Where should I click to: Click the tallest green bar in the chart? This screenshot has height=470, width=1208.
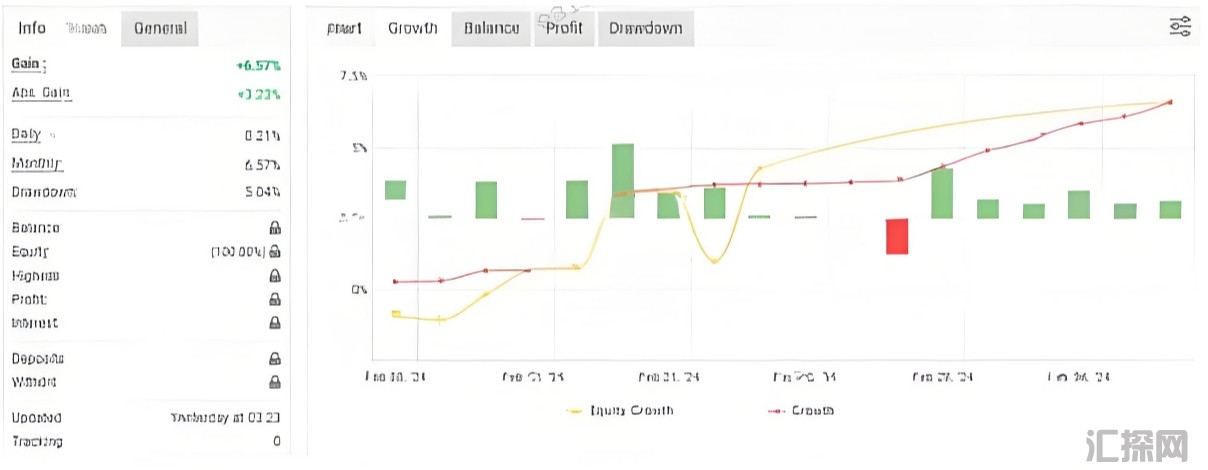pyautogui.click(x=623, y=181)
